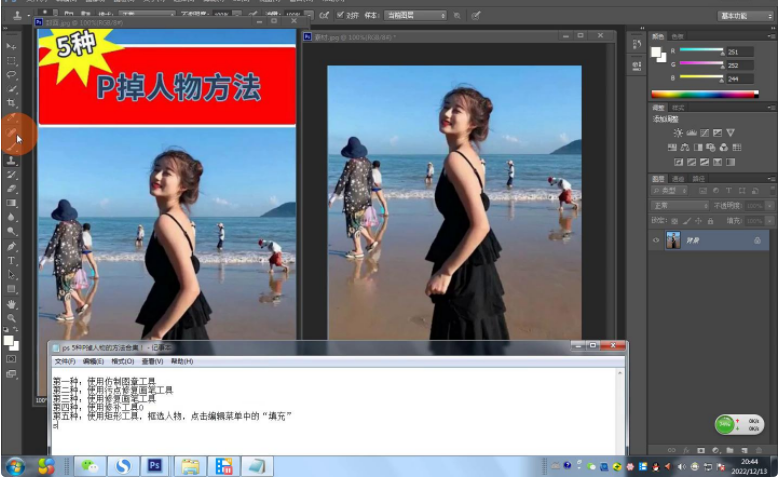Image resolution: width=778 pixels, height=481 pixels.
Task: Open the History panel icon
Action: click(x=637, y=44)
